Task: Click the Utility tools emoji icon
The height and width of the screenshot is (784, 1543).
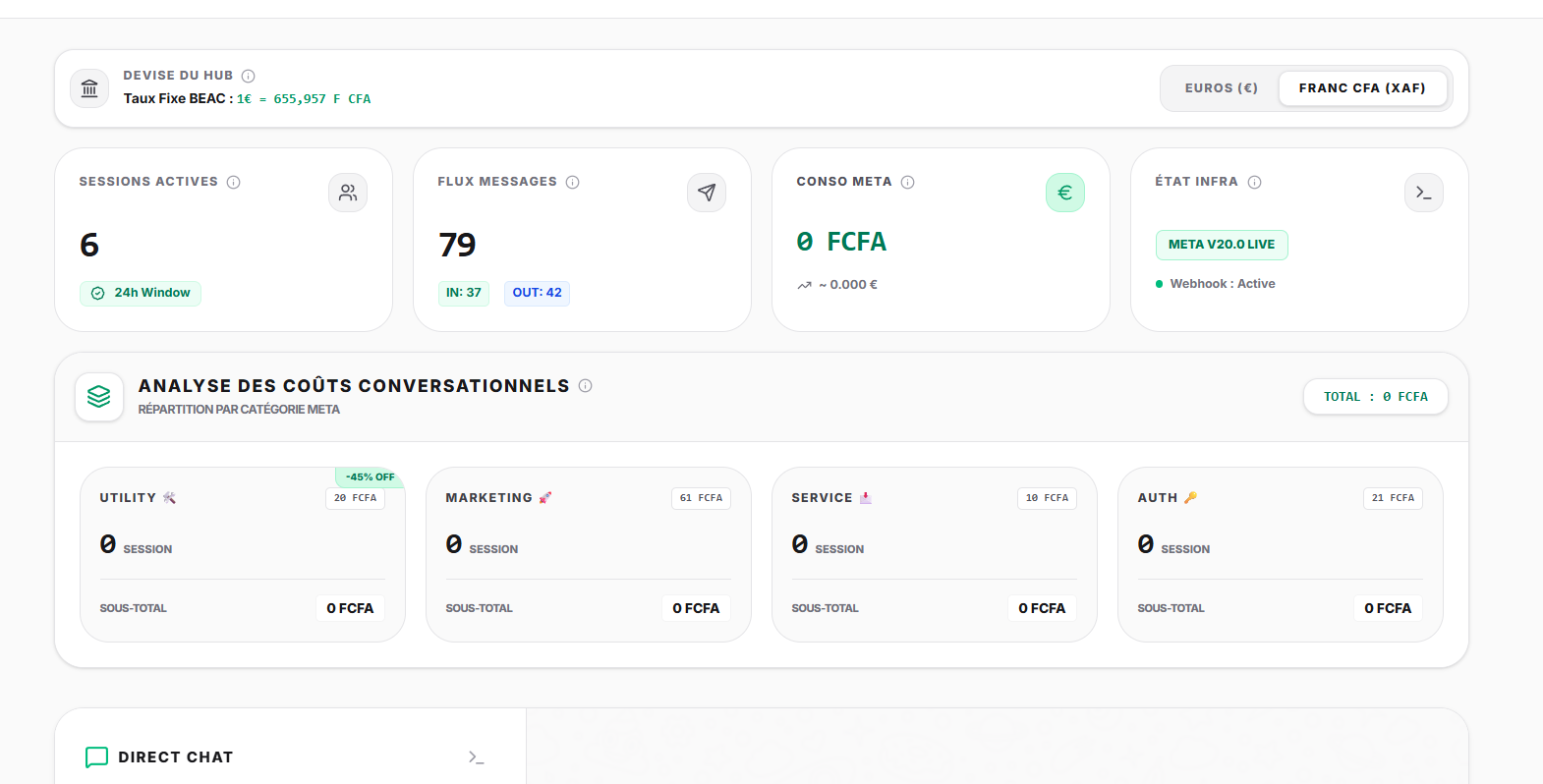Action: coord(169,498)
